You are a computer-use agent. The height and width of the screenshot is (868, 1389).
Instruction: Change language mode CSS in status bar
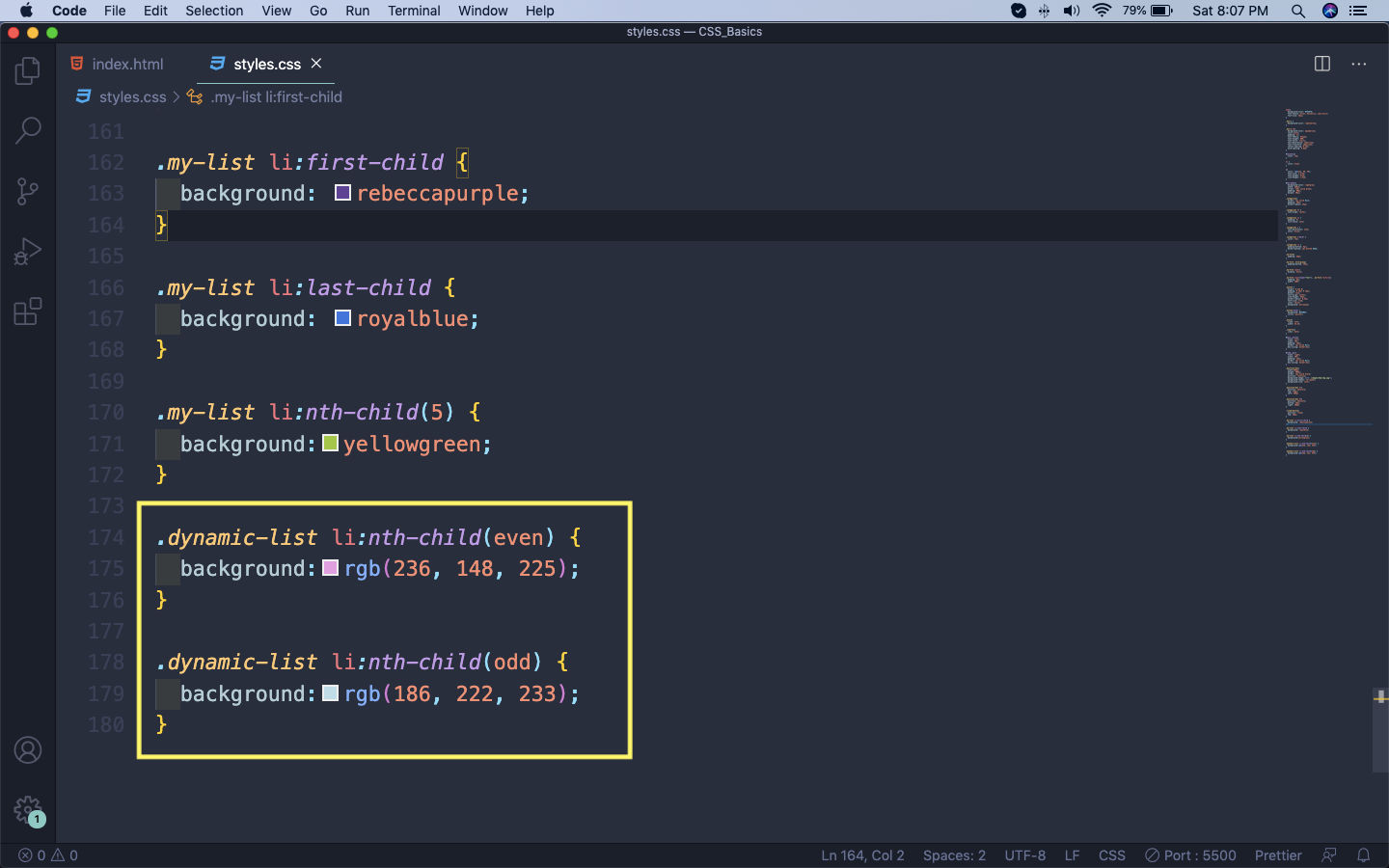[x=1112, y=855]
